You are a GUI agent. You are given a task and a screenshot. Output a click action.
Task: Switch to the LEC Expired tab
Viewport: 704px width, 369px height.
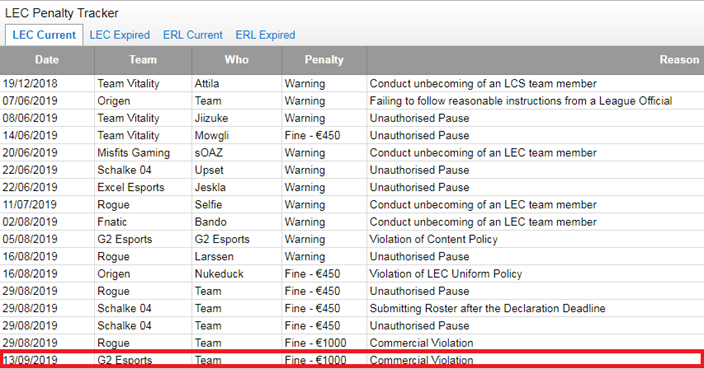pos(119,35)
